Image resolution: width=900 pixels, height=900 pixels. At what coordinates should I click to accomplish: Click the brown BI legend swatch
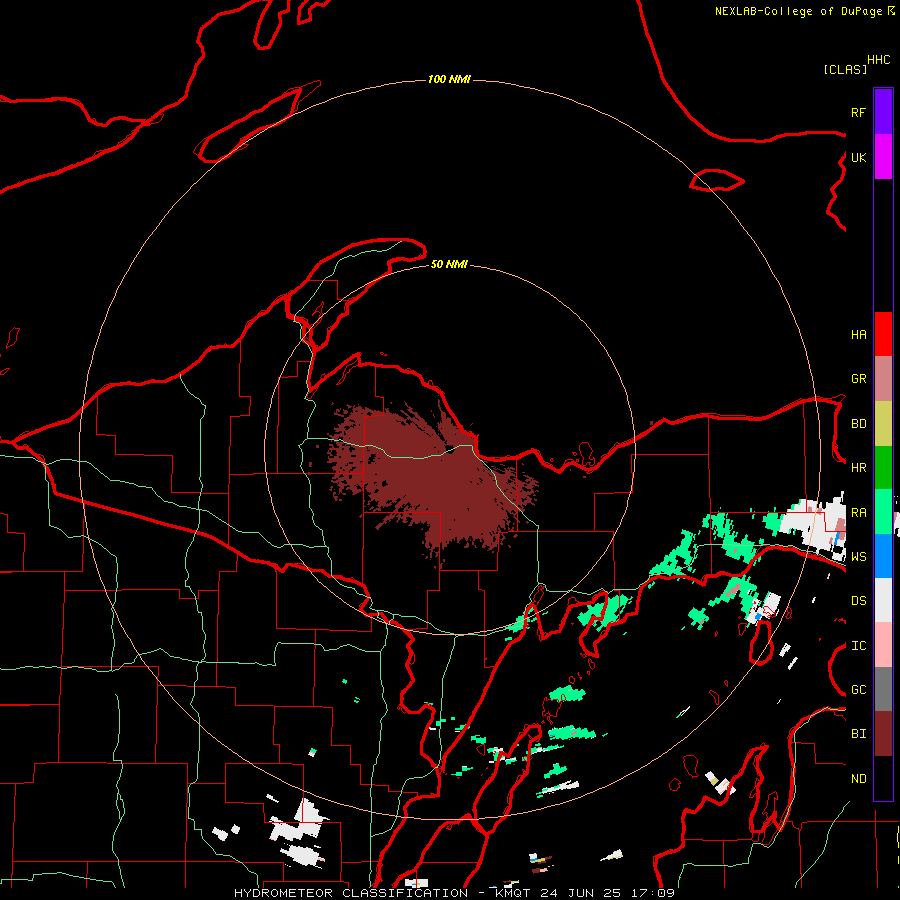coord(883,734)
